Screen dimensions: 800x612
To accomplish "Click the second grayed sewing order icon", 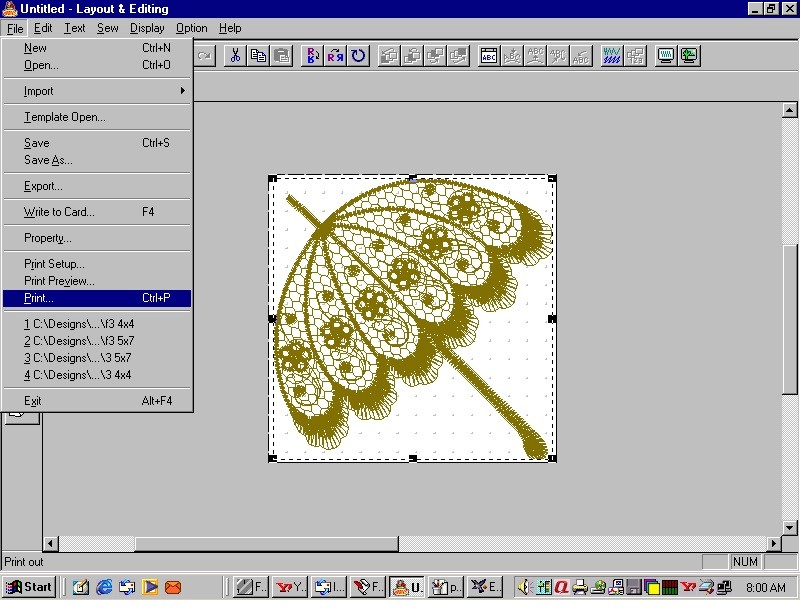I will (412, 56).
